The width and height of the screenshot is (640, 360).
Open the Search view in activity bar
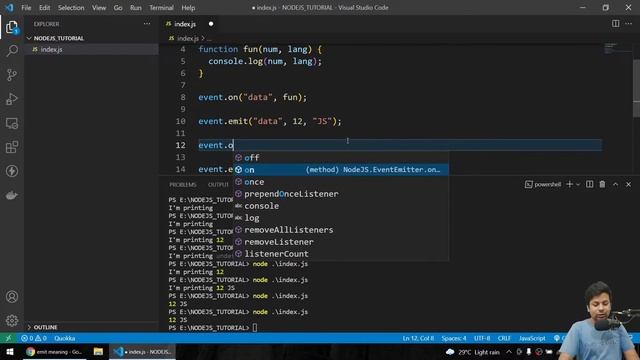(12, 51)
